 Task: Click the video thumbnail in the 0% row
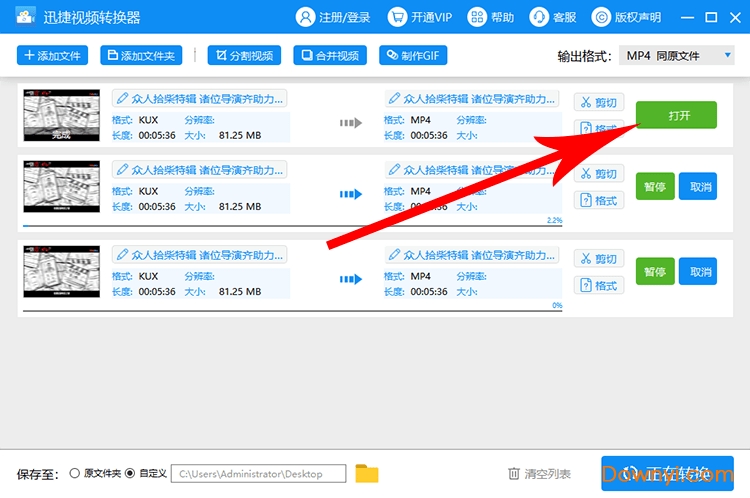pos(62,271)
